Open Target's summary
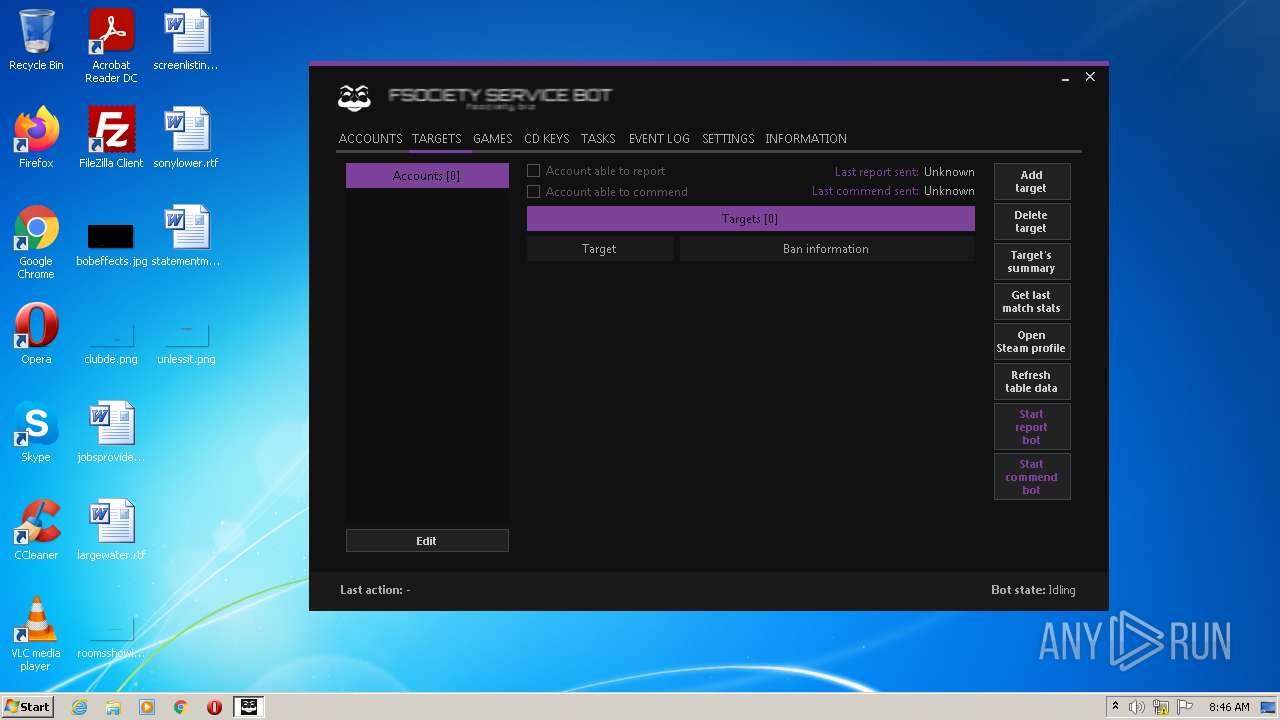 click(x=1032, y=262)
